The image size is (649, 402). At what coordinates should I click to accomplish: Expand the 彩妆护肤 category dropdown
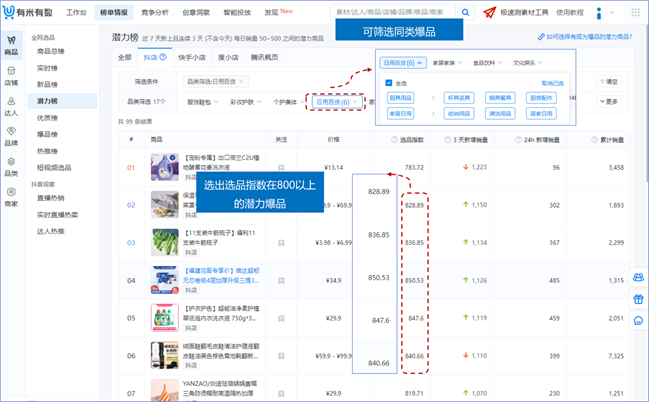tap(246, 102)
